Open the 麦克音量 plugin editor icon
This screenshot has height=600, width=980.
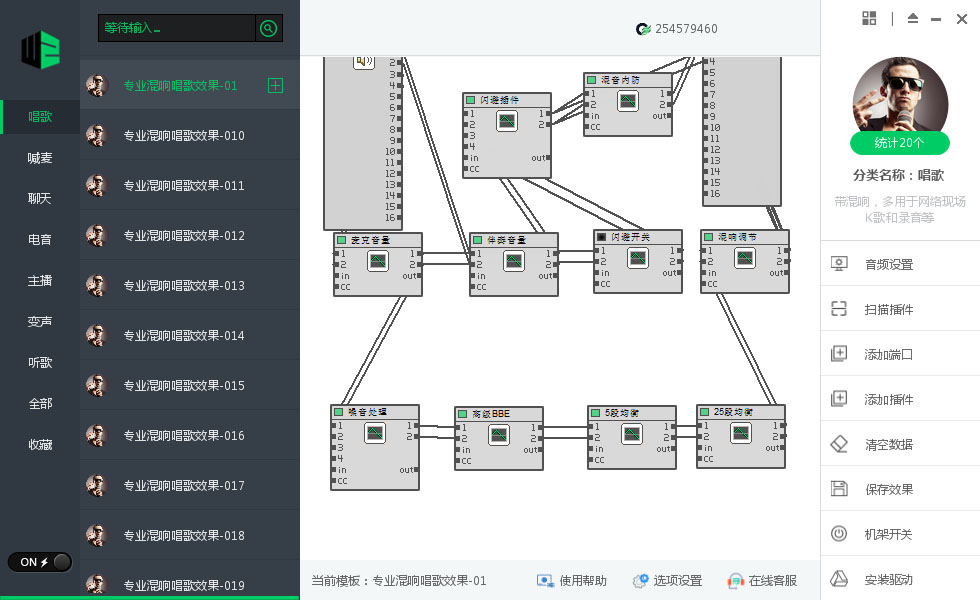pos(378,261)
